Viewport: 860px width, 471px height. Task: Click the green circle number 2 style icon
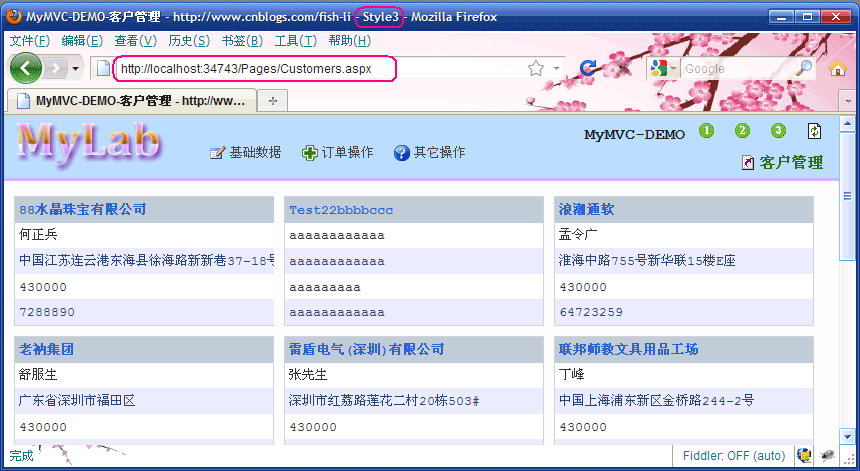(x=742, y=131)
